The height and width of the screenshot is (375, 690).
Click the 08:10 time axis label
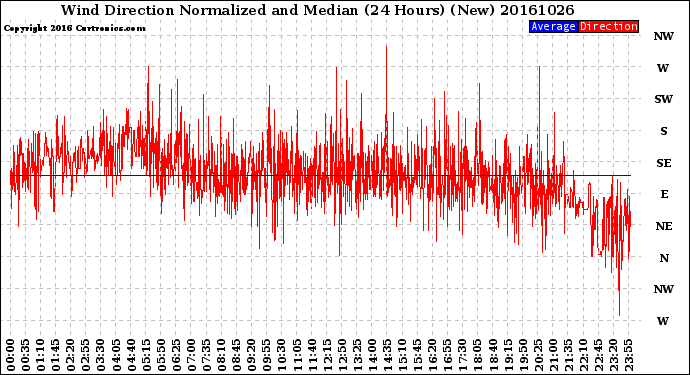(221, 355)
